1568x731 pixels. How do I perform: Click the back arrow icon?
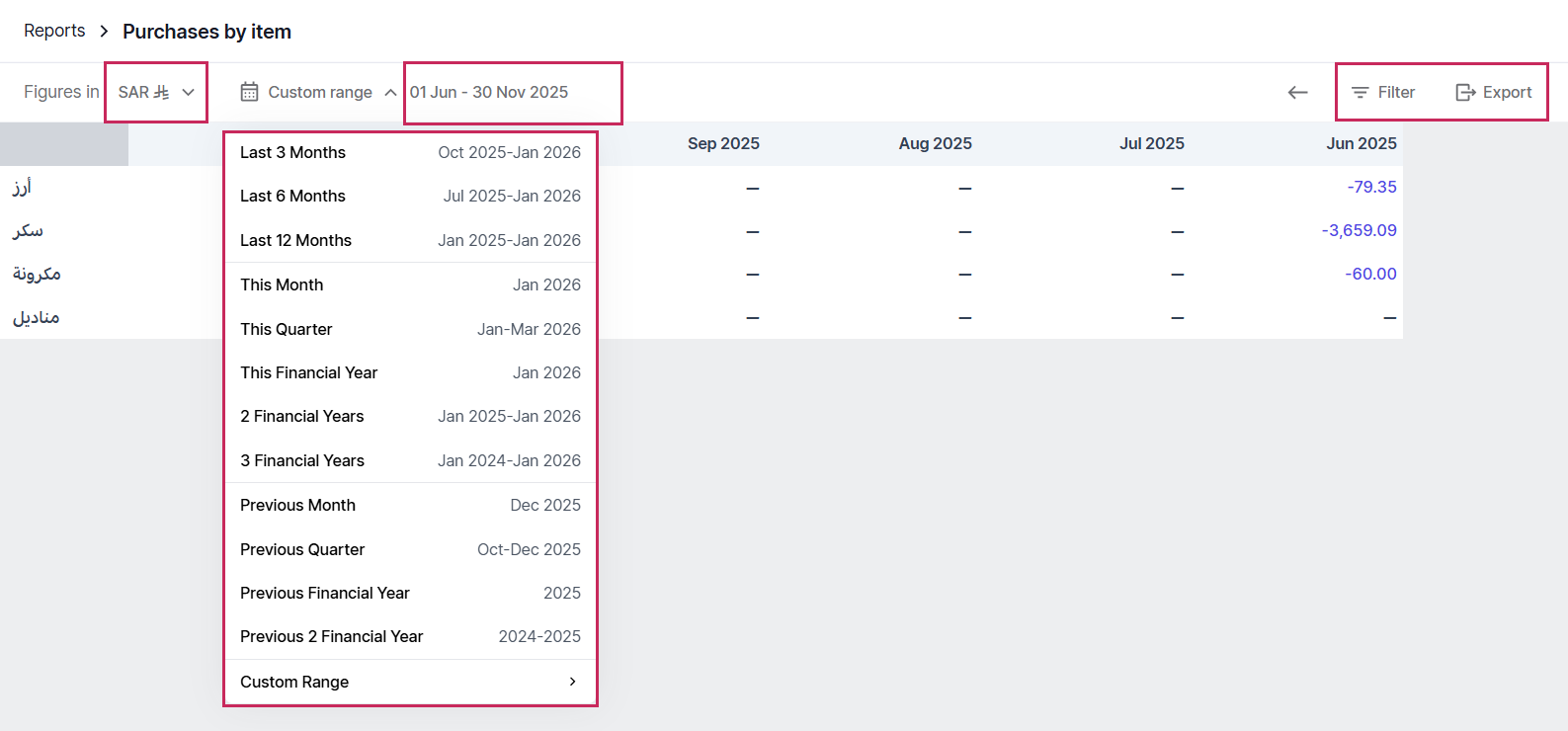point(1297,92)
